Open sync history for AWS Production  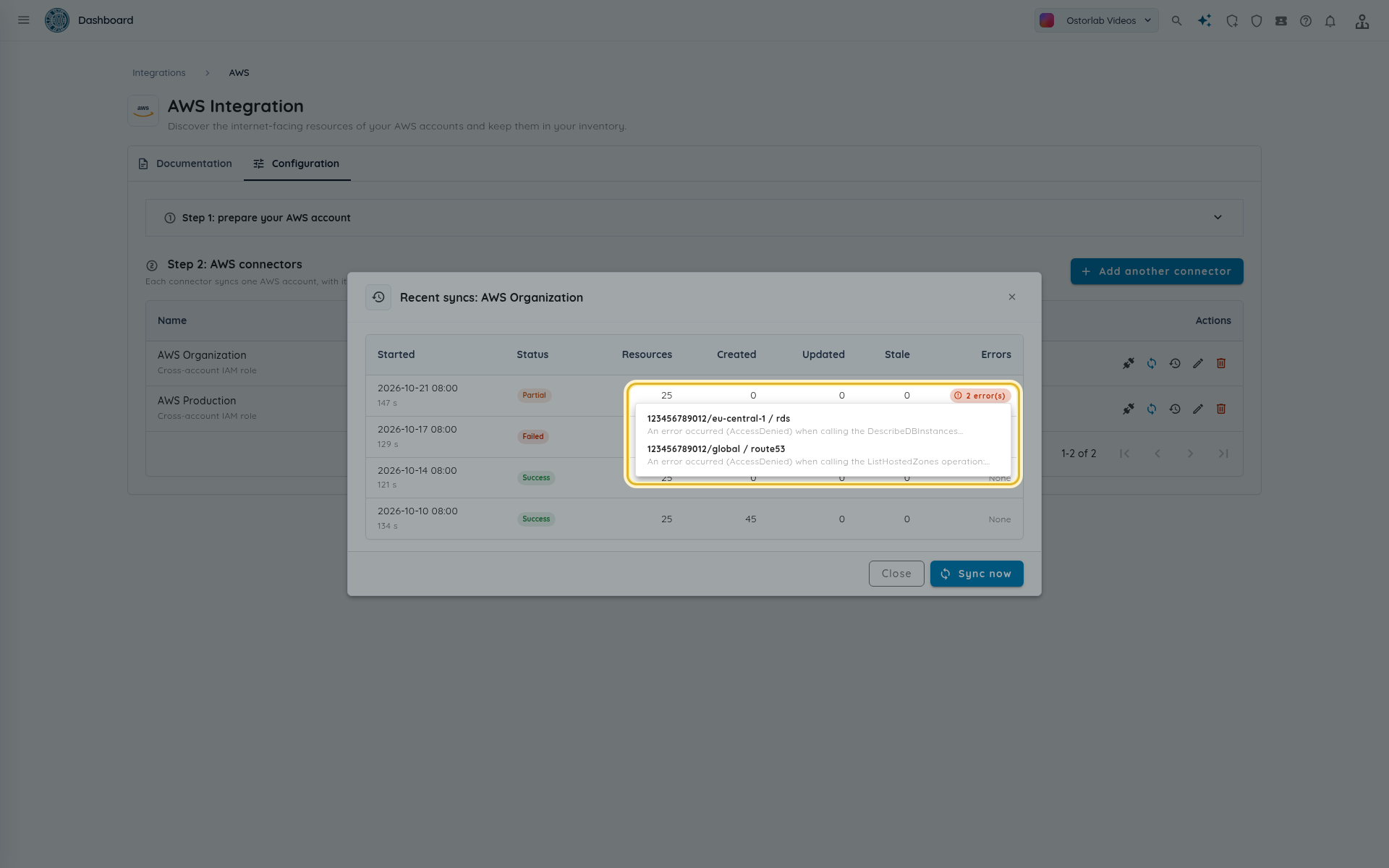1175,409
